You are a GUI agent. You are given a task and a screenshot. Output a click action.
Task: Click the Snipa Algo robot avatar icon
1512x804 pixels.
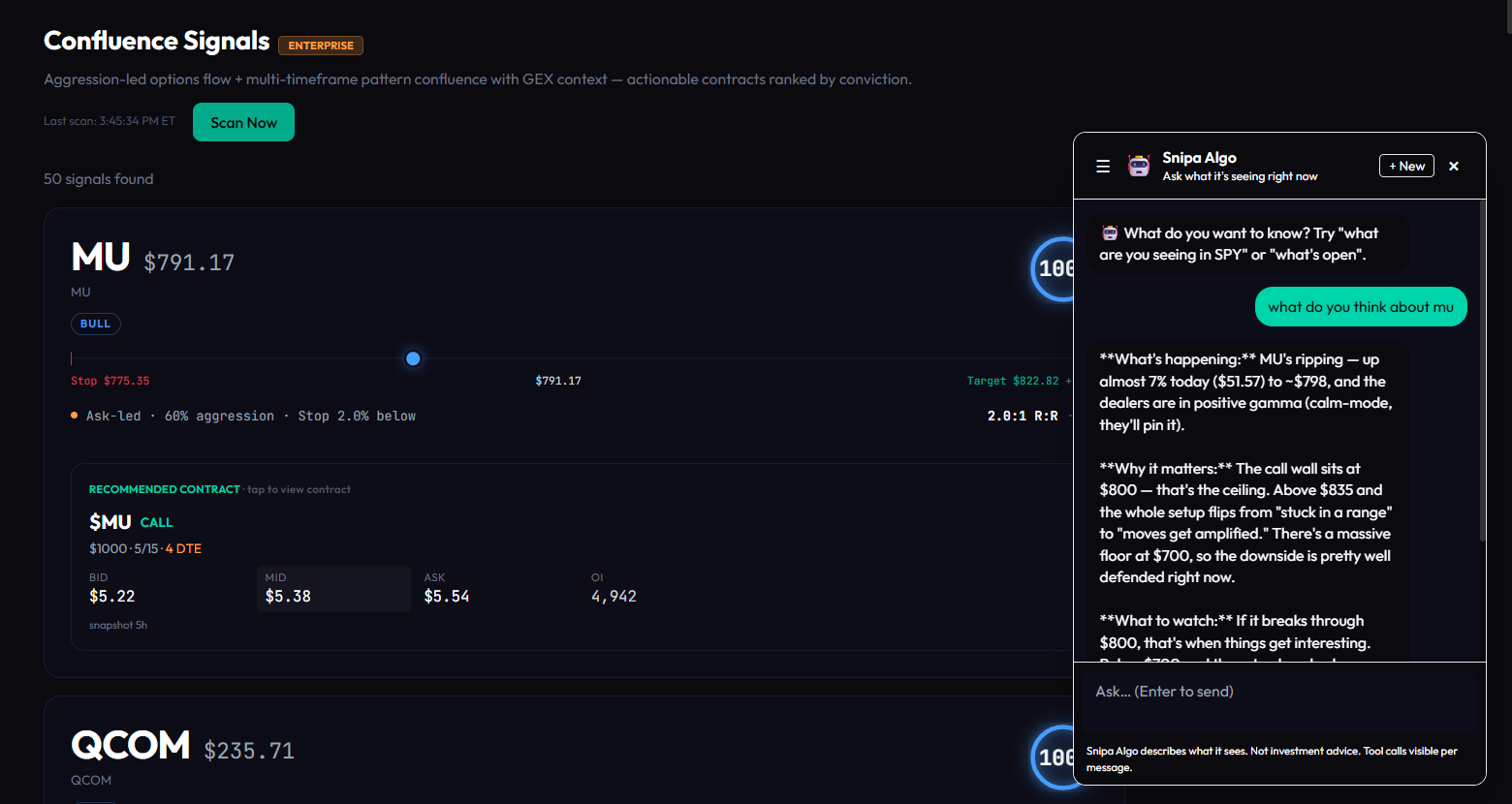1139,166
